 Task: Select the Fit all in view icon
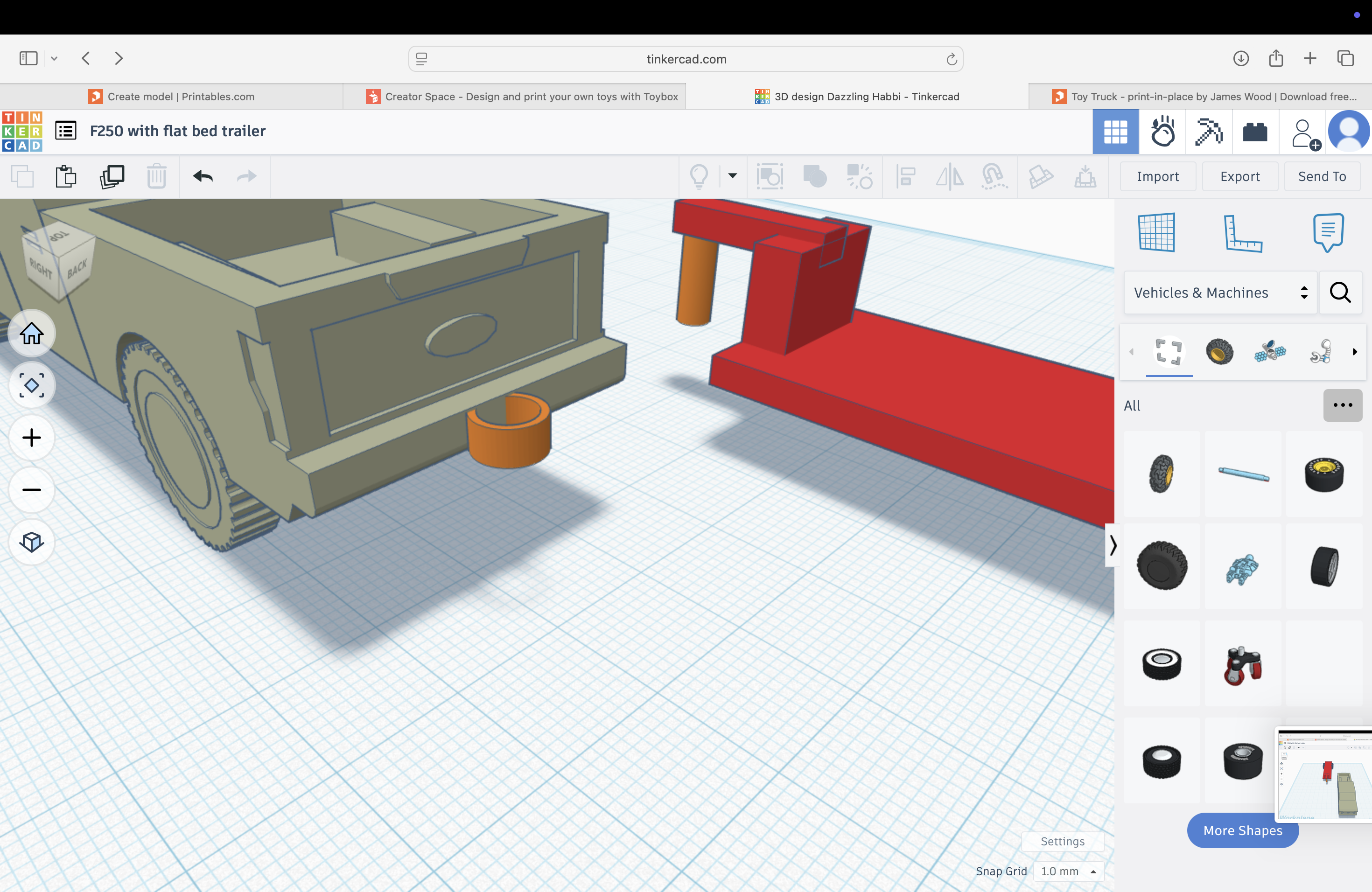(32, 385)
